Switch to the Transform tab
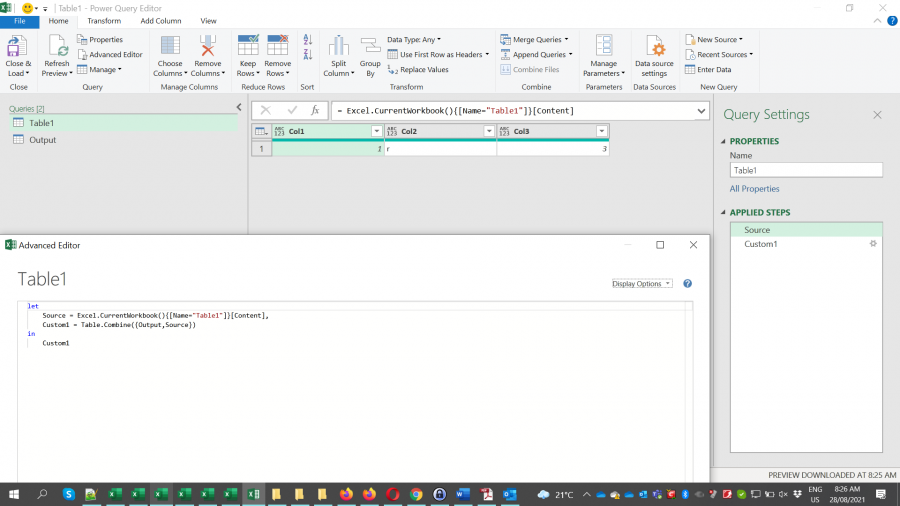Viewport: 900px width, 506px height. pos(104,21)
